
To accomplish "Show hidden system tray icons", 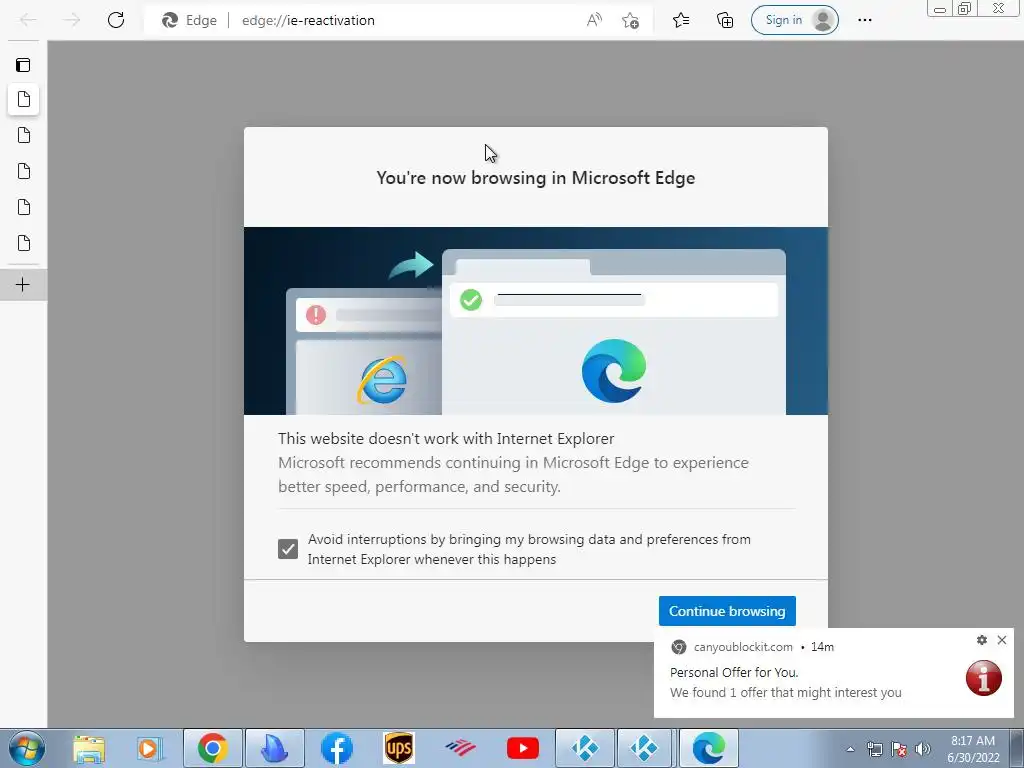I will pos(850,750).
